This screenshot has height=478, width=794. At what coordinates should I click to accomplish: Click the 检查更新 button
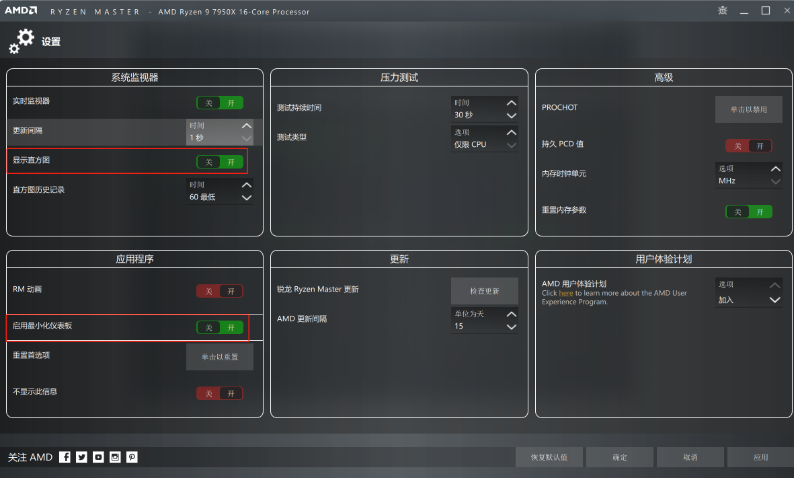coord(485,291)
